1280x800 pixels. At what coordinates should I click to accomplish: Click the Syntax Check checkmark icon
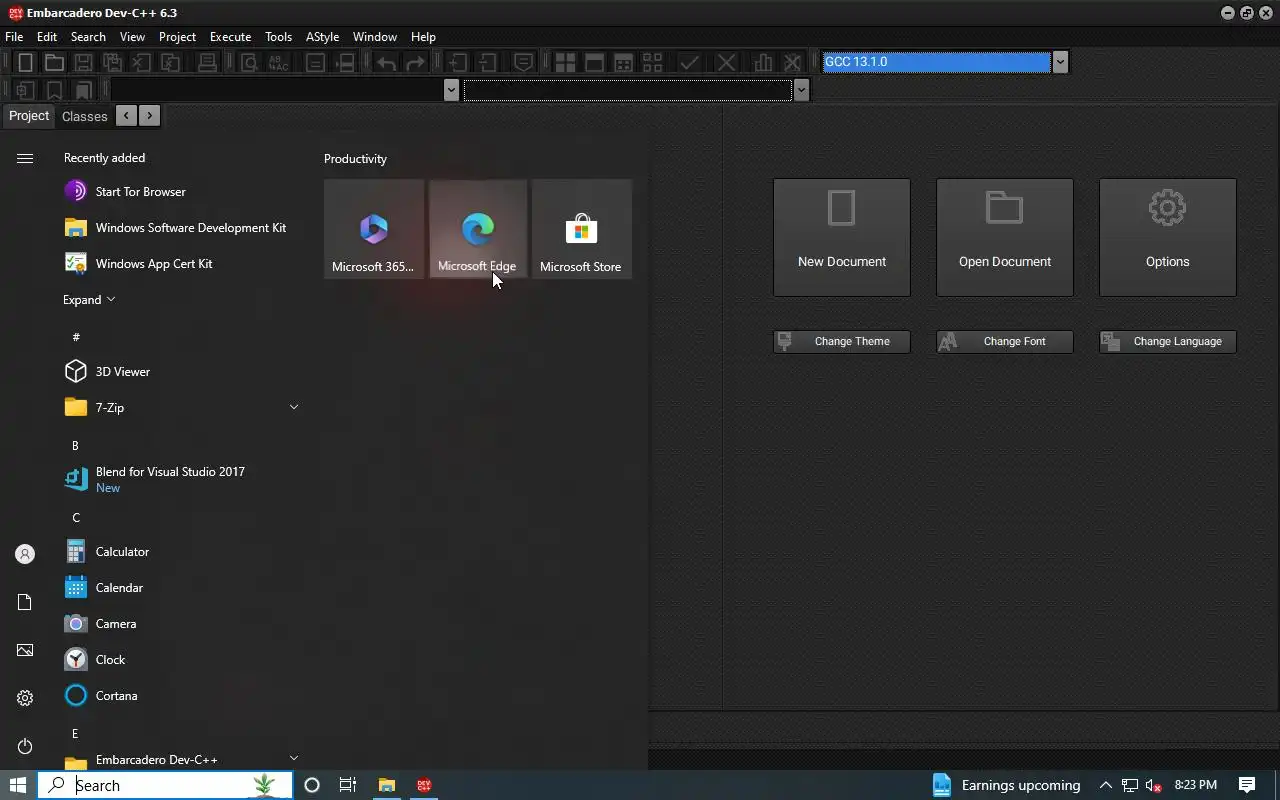click(689, 62)
